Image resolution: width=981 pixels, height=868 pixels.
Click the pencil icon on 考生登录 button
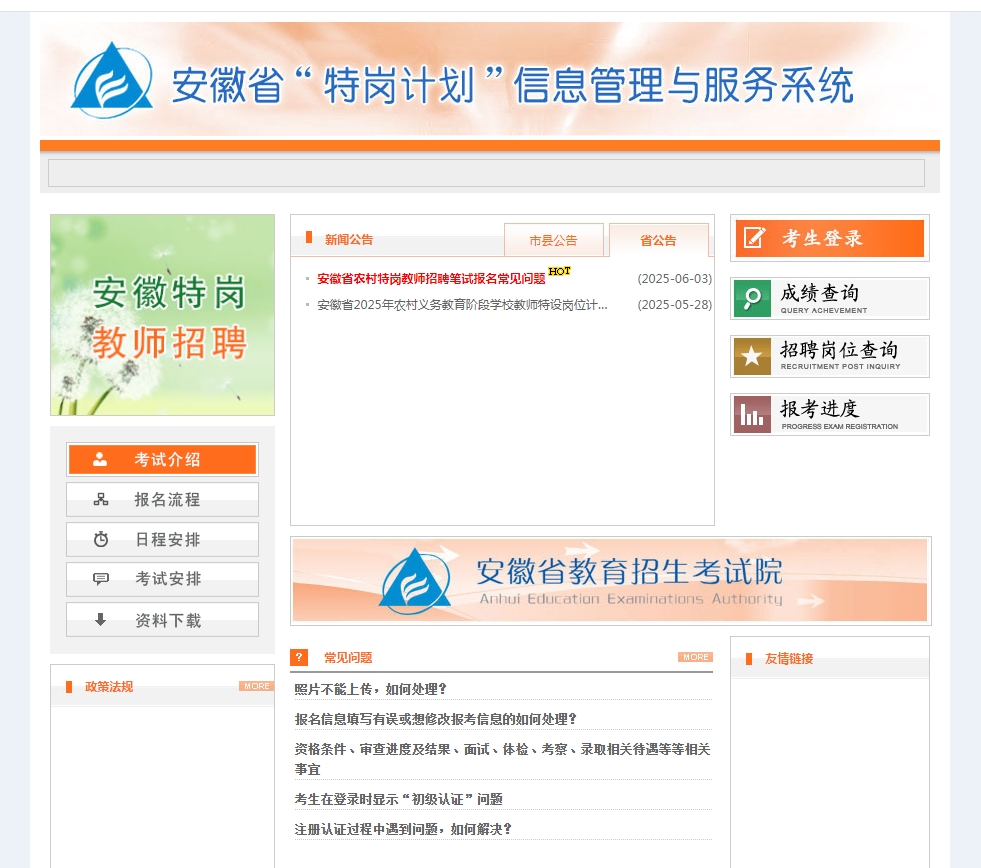tap(754, 238)
